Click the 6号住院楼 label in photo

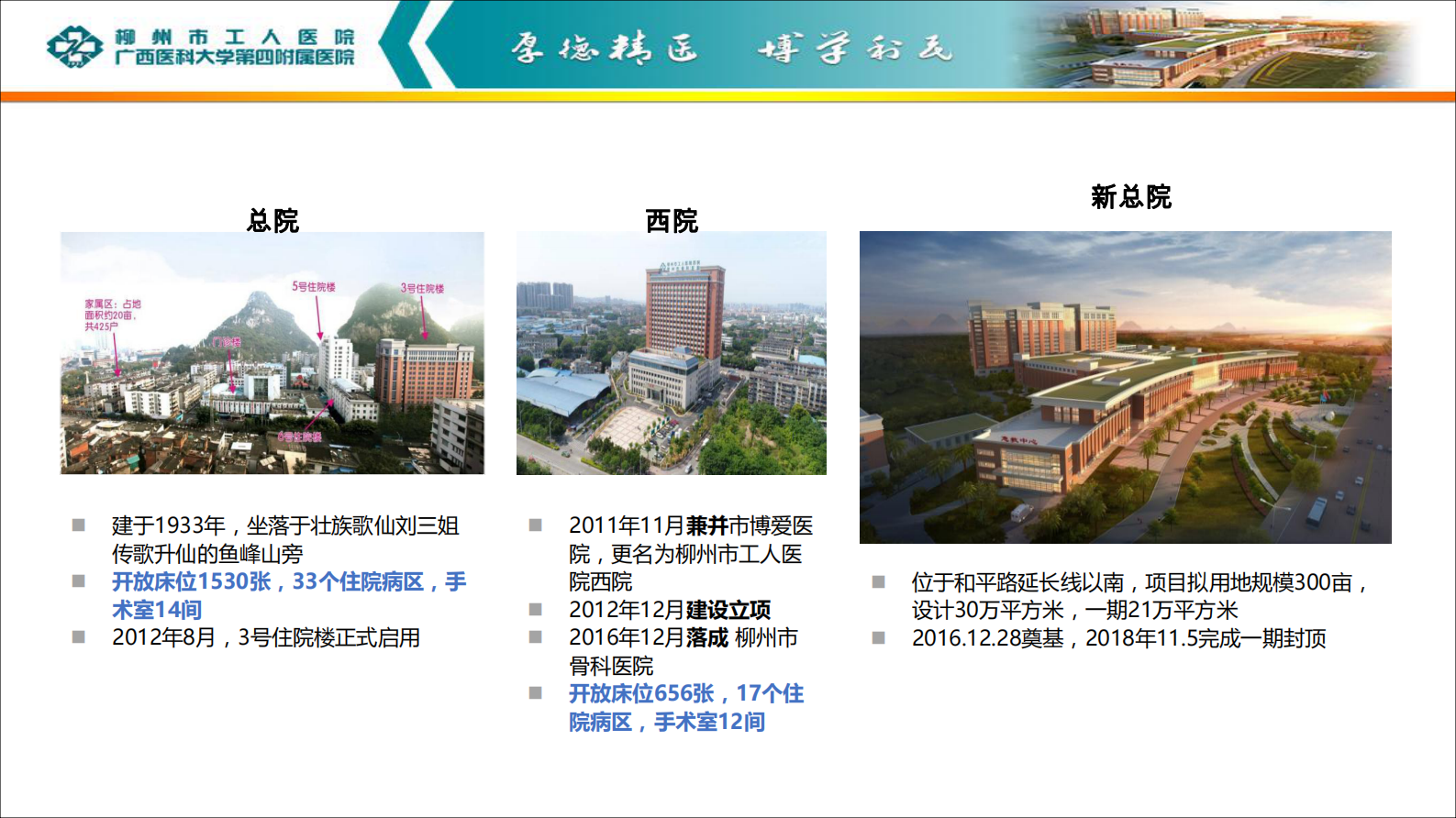click(x=300, y=437)
